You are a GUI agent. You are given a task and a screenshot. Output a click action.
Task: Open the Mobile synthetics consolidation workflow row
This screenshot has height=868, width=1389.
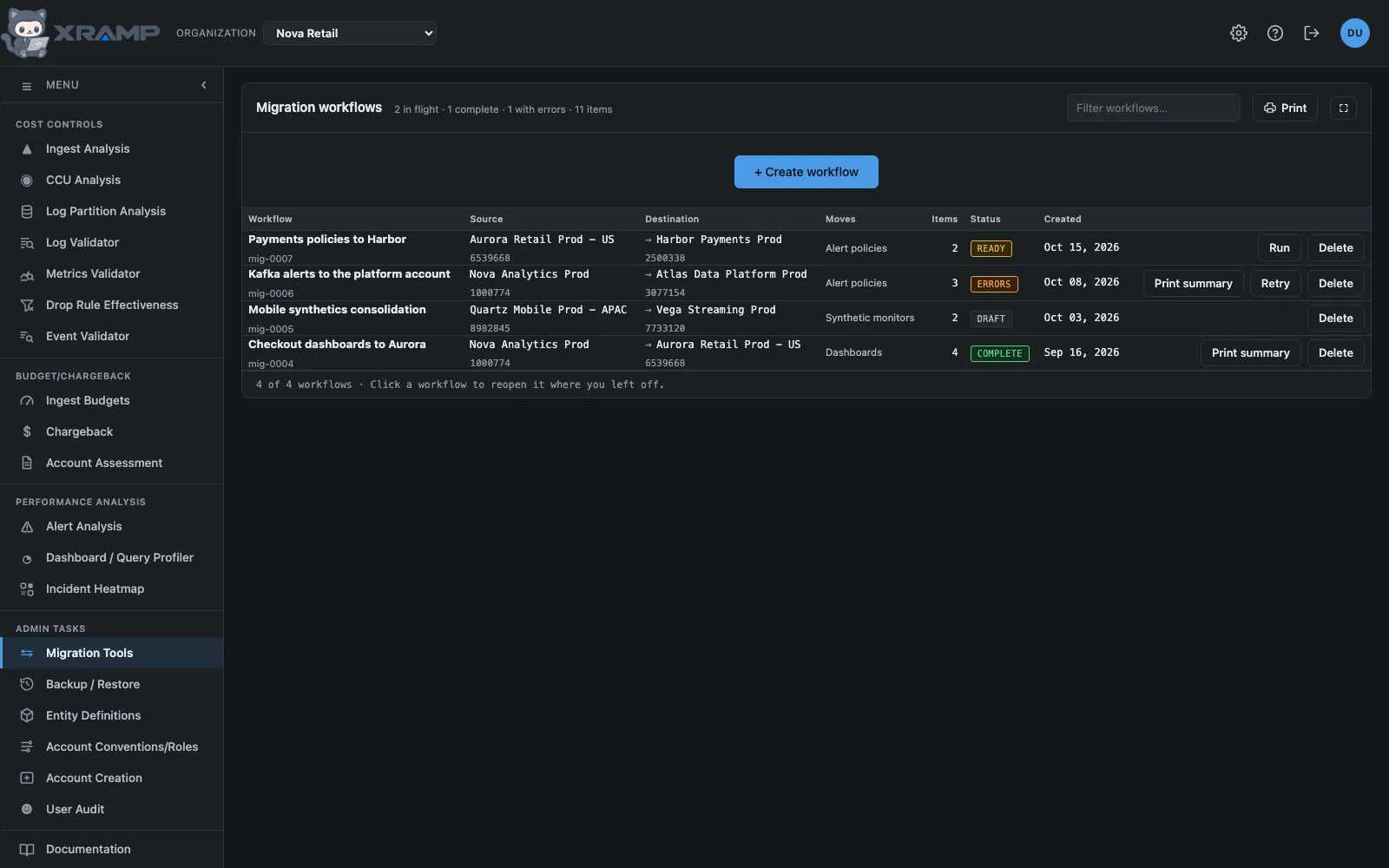[806, 319]
